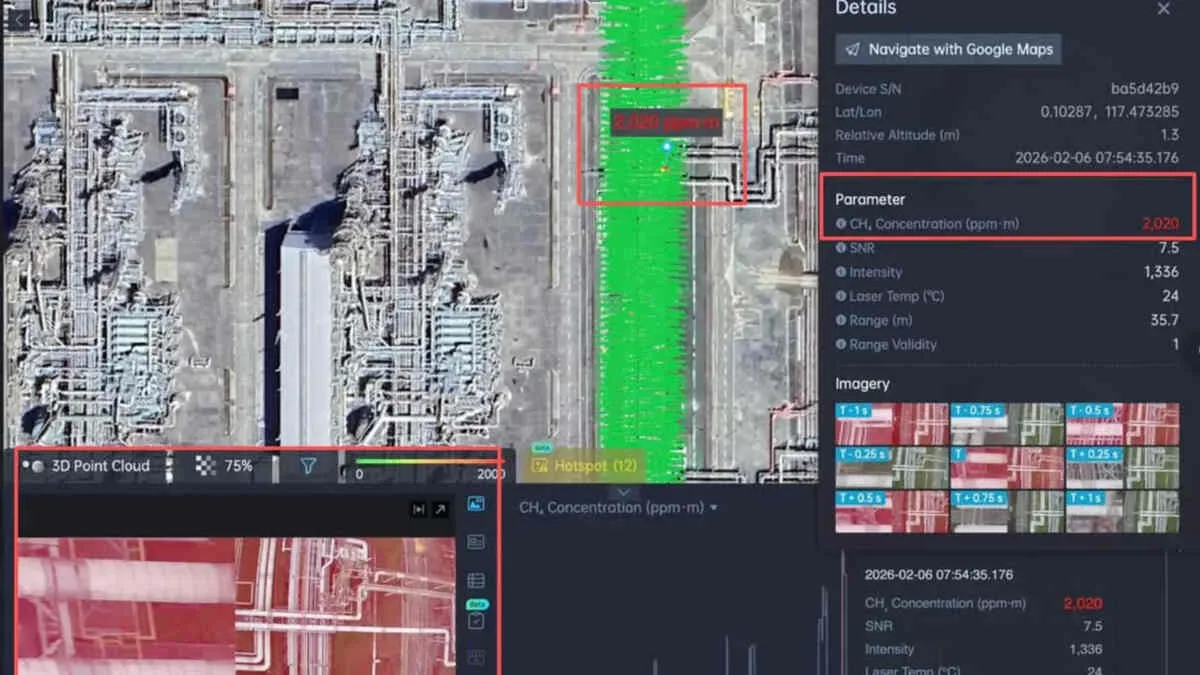This screenshot has width=1200, height=675.
Task: Click the Time value 2026-02-06 07:54:35.176 in Details
Action: [1097, 158]
